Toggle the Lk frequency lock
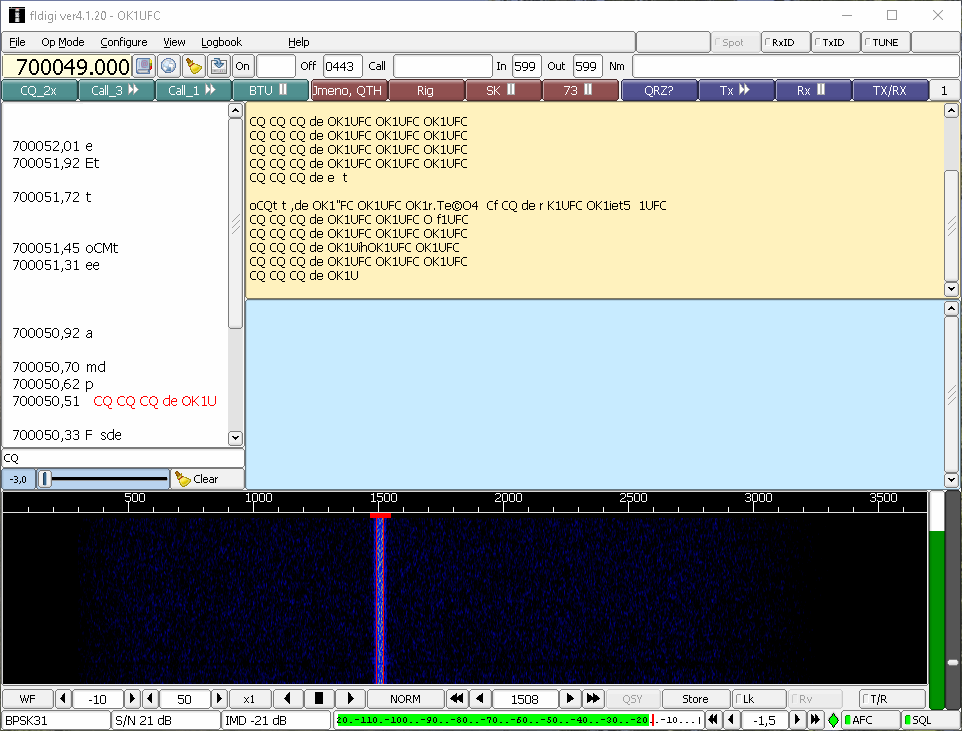The image size is (962, 731). [758, 699]
